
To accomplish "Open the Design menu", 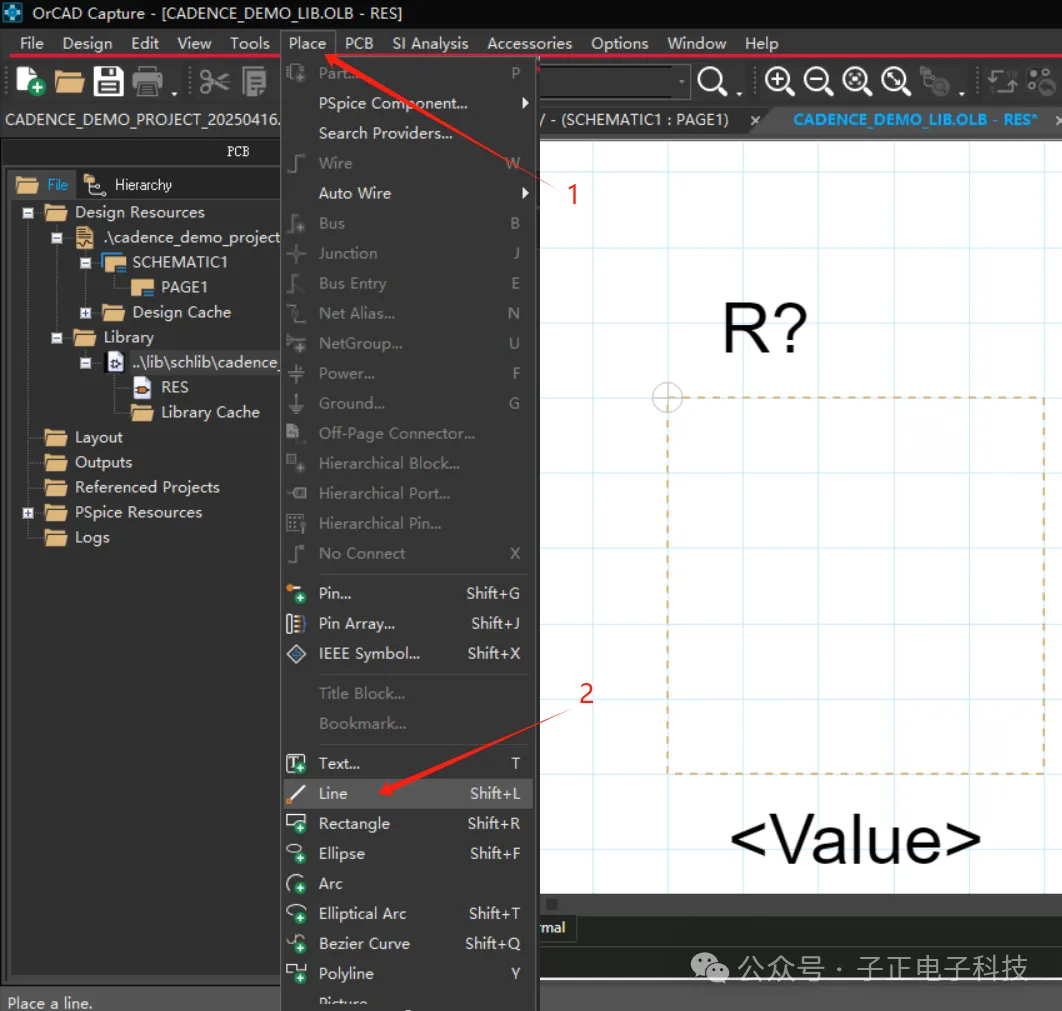I will click(x=87, y=43).
